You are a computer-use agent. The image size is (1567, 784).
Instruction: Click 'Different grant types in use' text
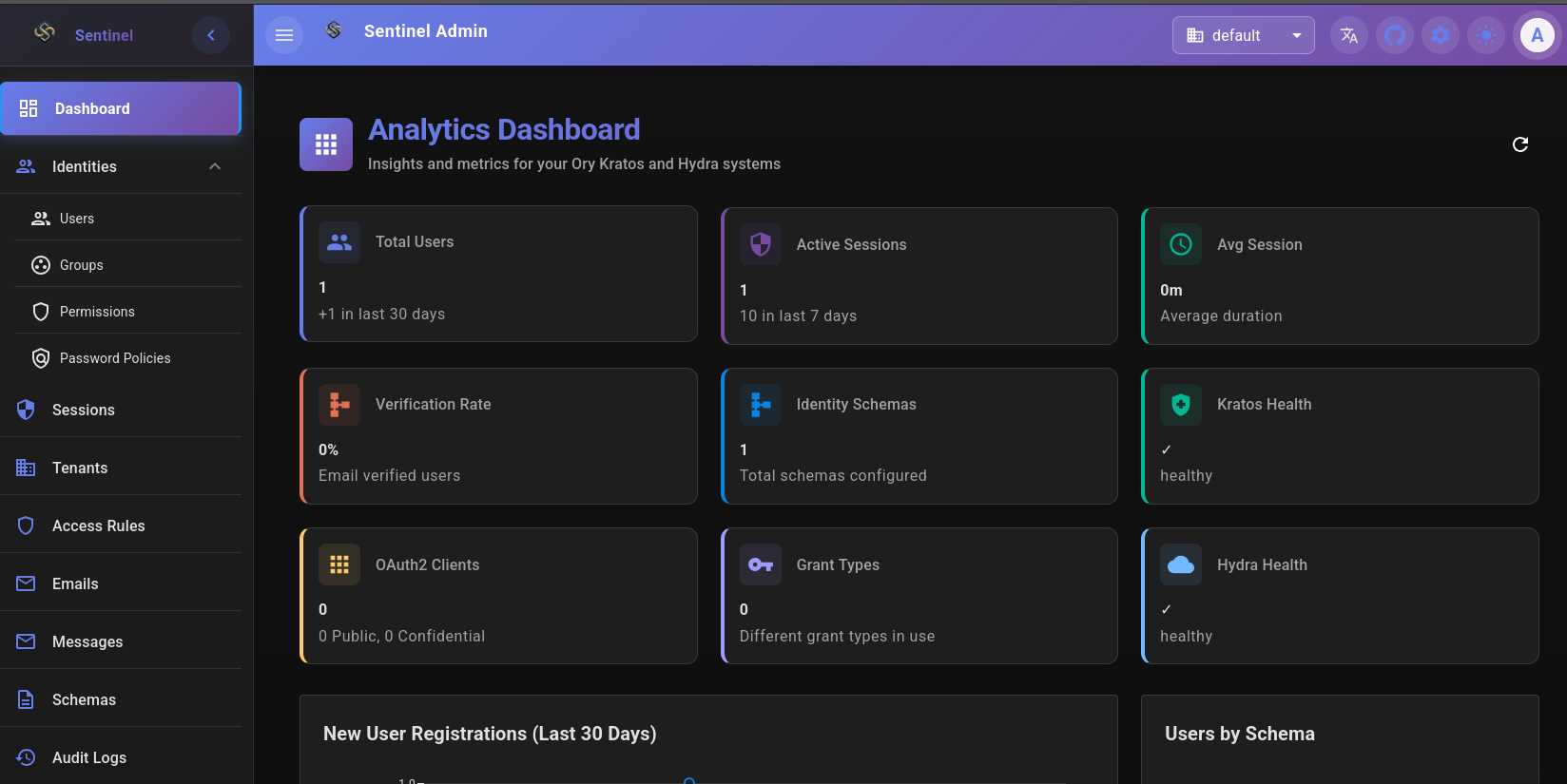(x=837, y=637)
